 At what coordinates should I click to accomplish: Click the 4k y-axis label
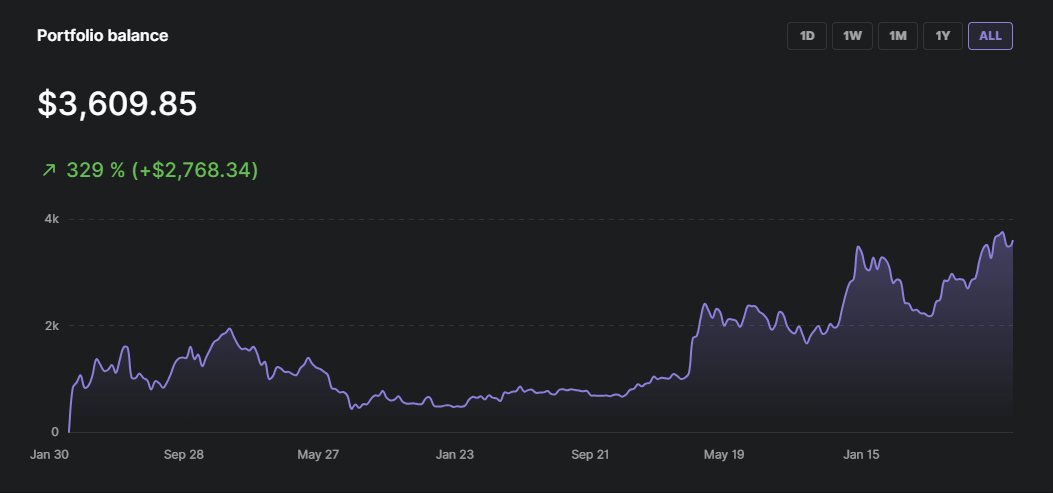tap(52, 219)
